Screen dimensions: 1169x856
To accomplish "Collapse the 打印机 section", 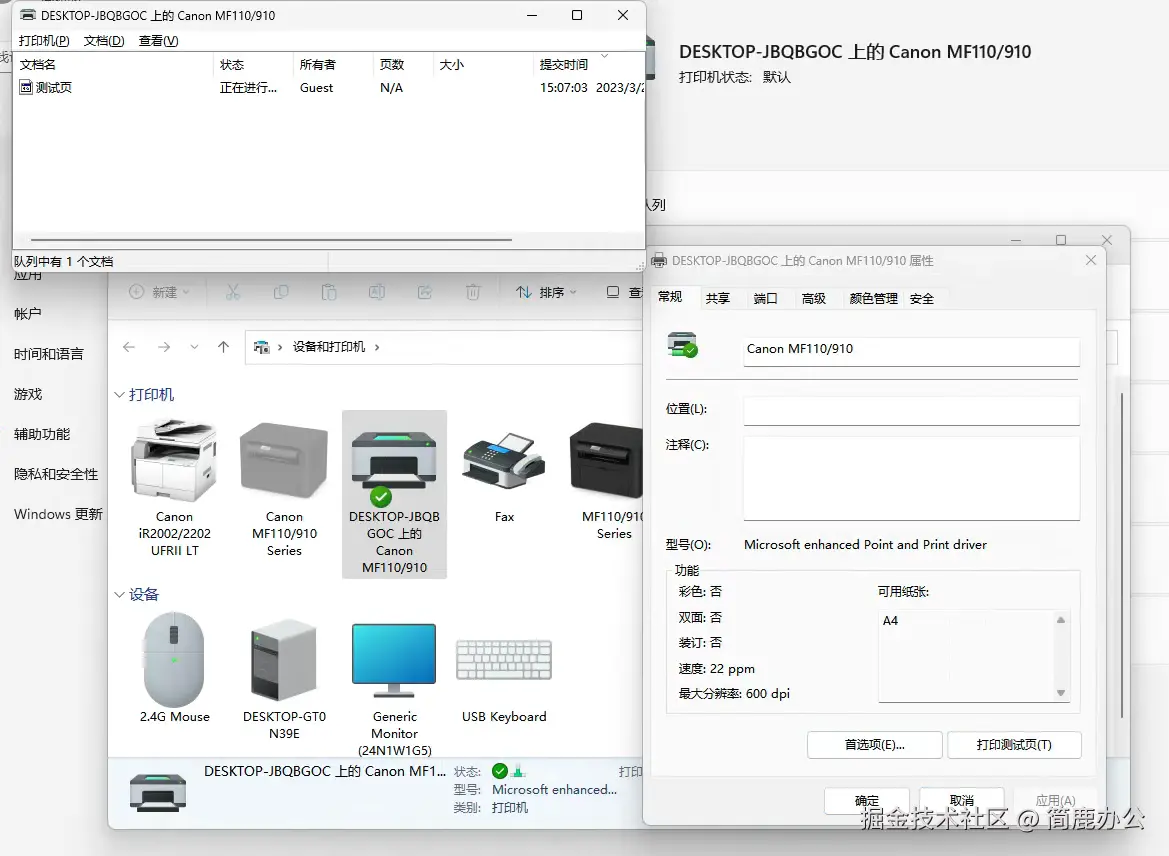I will pyautogui.click(x=119, y=394).
